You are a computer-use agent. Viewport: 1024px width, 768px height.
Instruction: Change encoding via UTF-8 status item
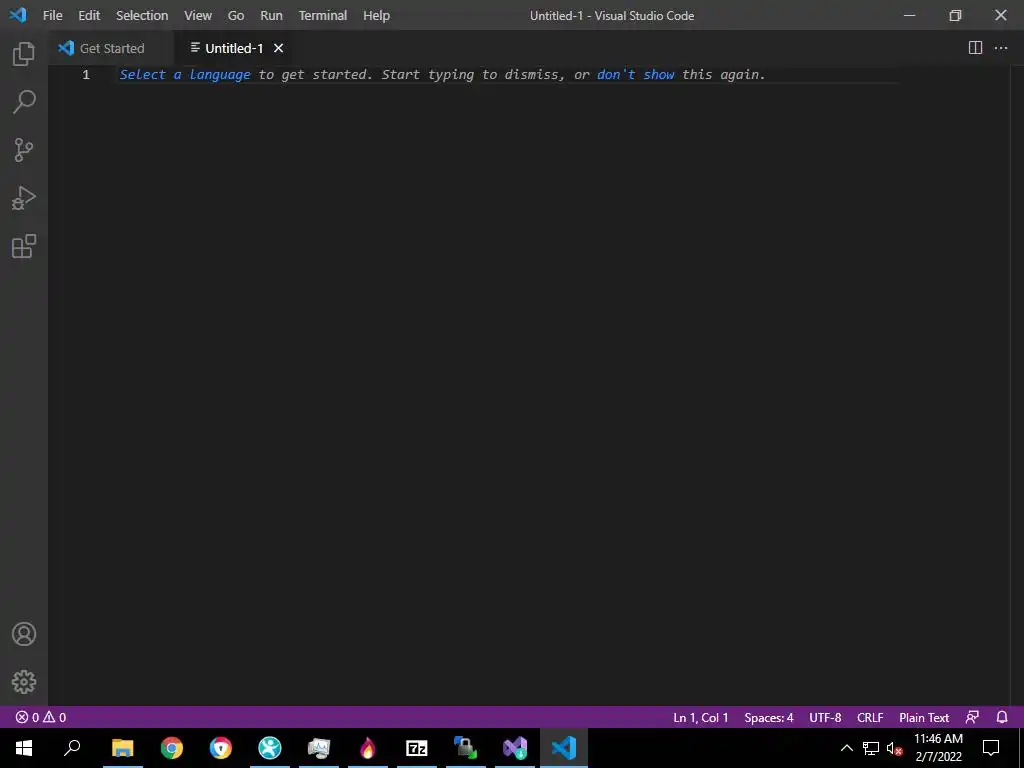(x=825, y=717)
